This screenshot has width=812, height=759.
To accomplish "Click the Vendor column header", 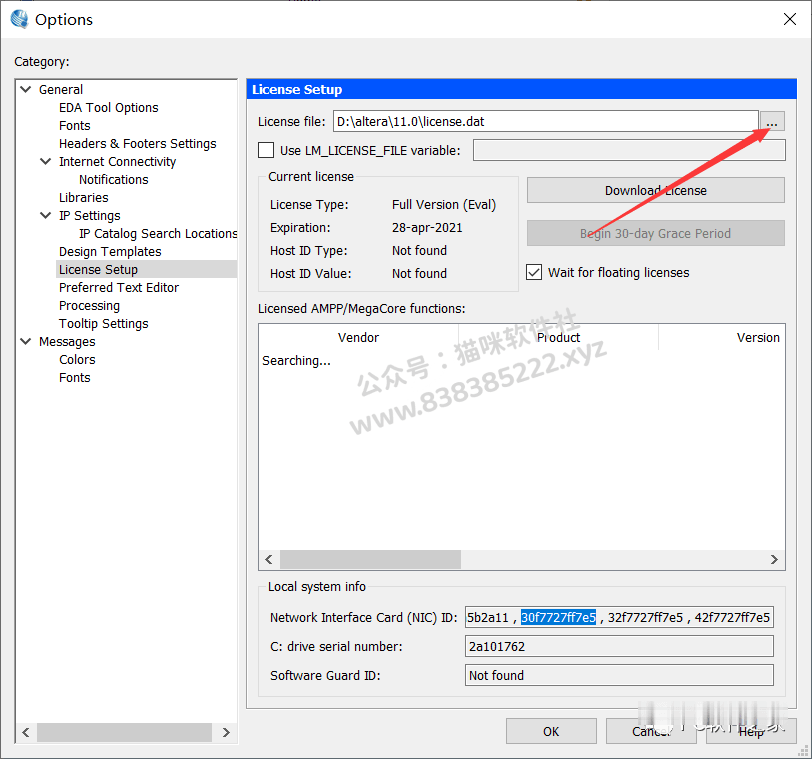I will (358, 338).
